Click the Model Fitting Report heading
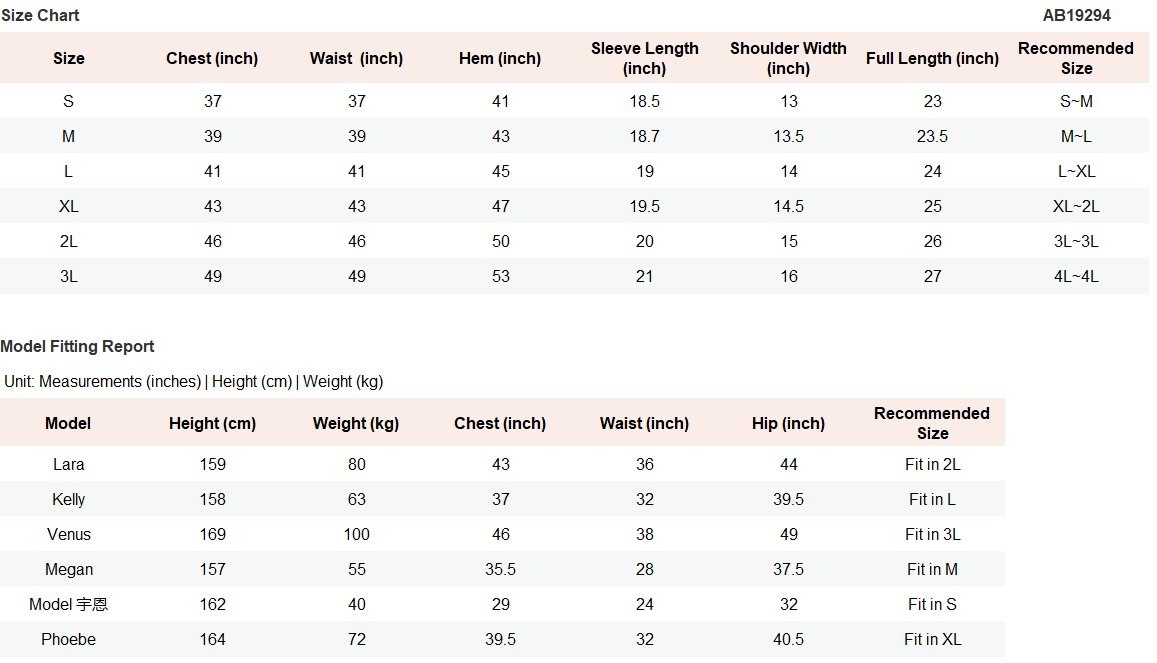This screenshot has height=663, width=1157. coord(77,346)
